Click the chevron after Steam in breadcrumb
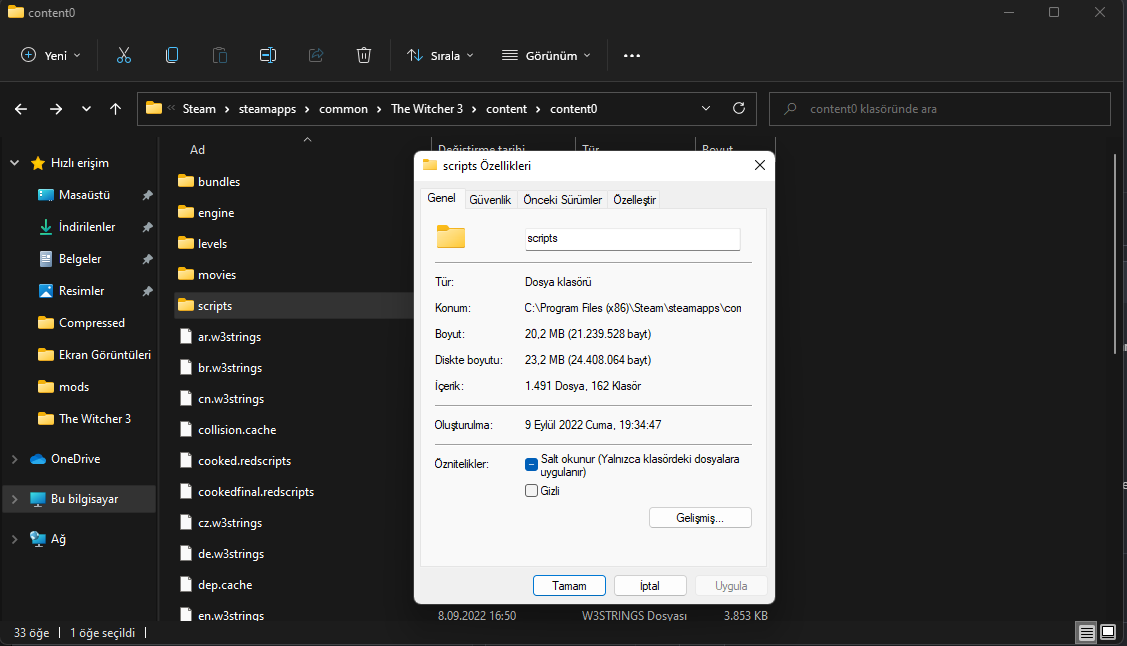Screen dimensions: 1127x646 [227, 109]
